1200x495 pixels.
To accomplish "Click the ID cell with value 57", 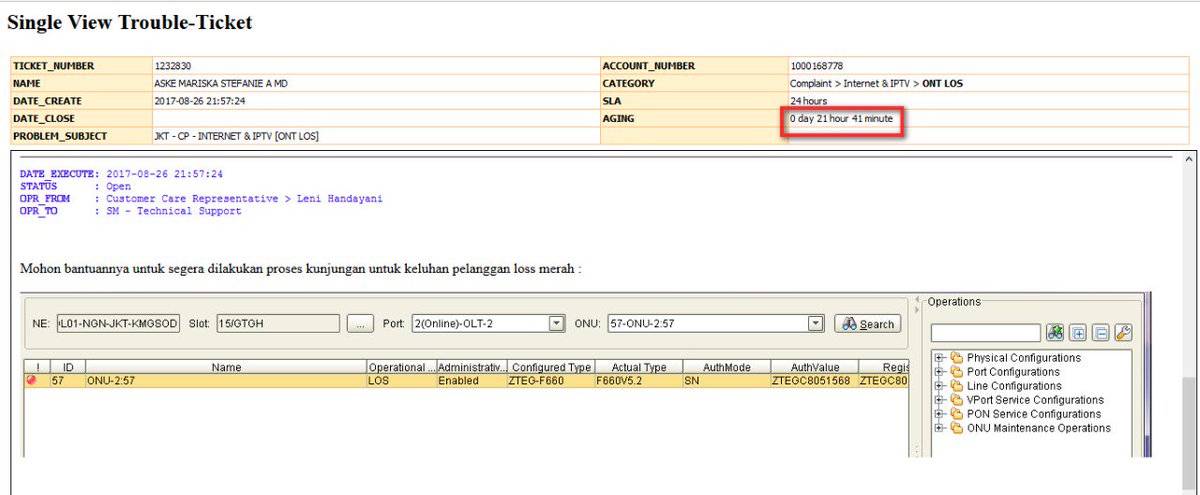I will pyautogui.click(x=68, y=381).
